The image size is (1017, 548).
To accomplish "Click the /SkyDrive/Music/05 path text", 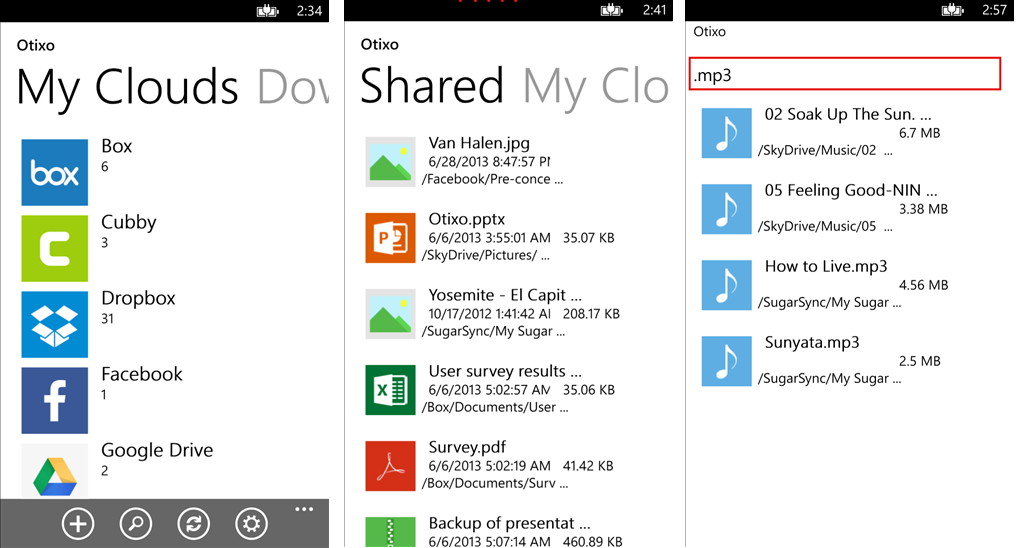I will (825, 226).
